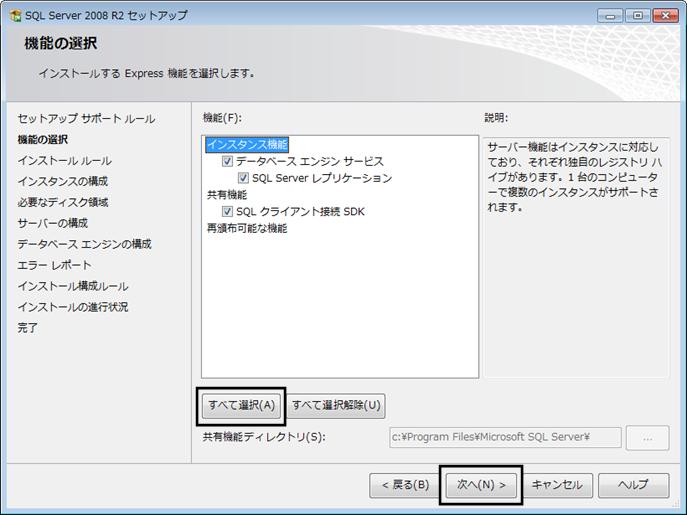Click the SQL Server レプリケーション label text
The image size is (687, 515).
coord(322,178)
